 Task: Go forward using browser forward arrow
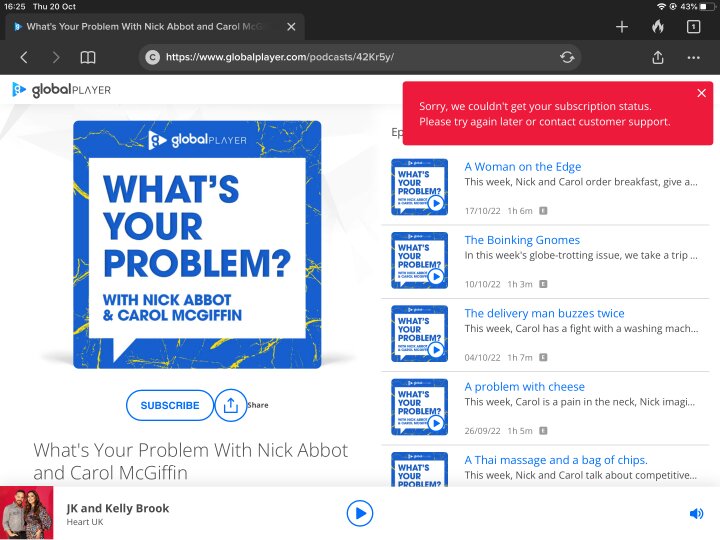56,57
